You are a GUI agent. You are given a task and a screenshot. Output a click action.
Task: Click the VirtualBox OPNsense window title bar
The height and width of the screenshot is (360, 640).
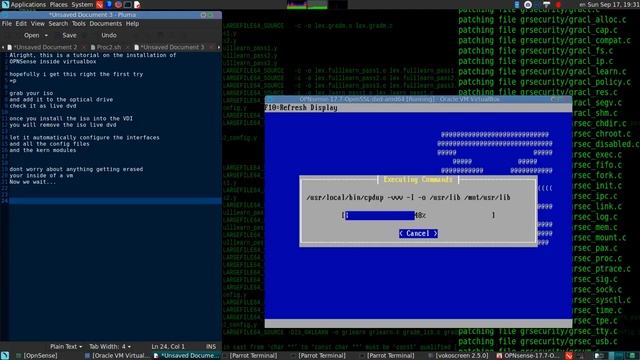(x=418, y=99)
